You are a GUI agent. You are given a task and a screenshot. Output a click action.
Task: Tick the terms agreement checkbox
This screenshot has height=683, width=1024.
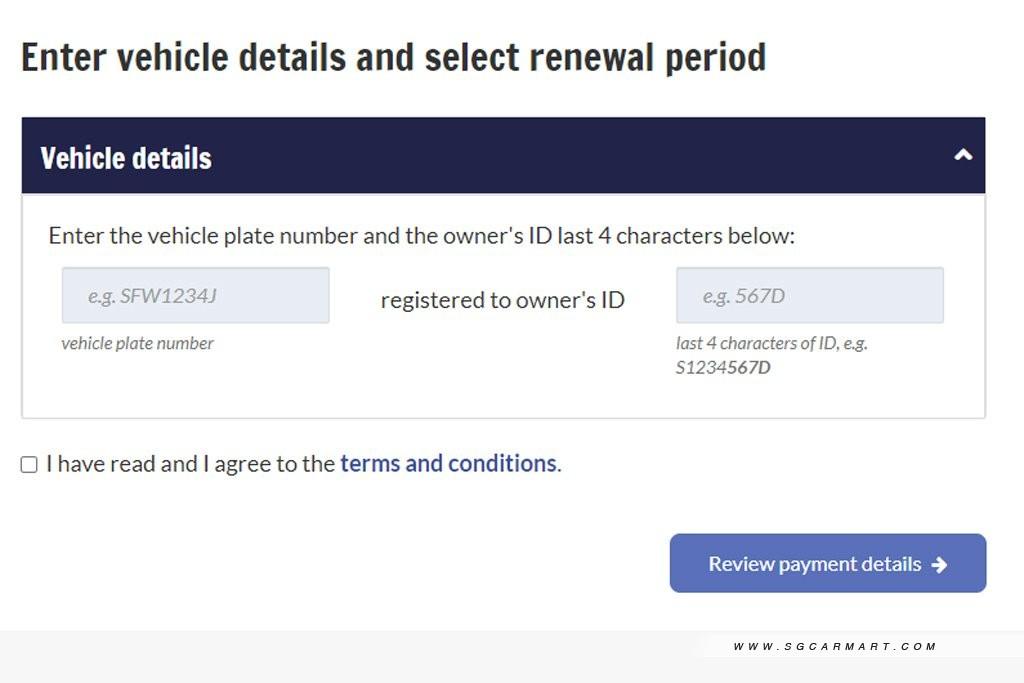(29, 464)
